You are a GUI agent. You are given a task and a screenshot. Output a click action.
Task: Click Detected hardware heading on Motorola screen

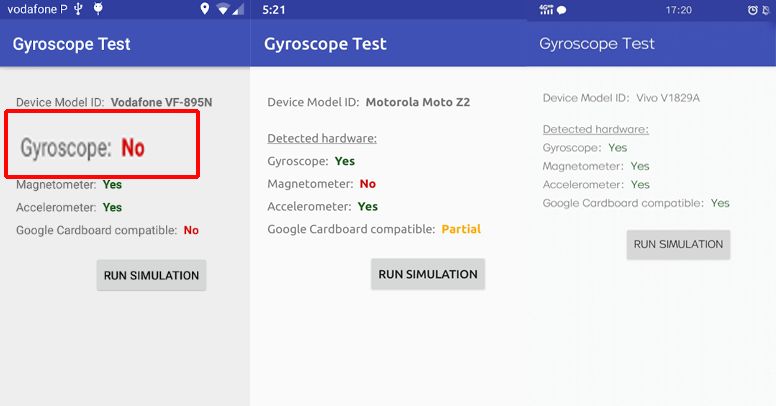click(322, 138)
